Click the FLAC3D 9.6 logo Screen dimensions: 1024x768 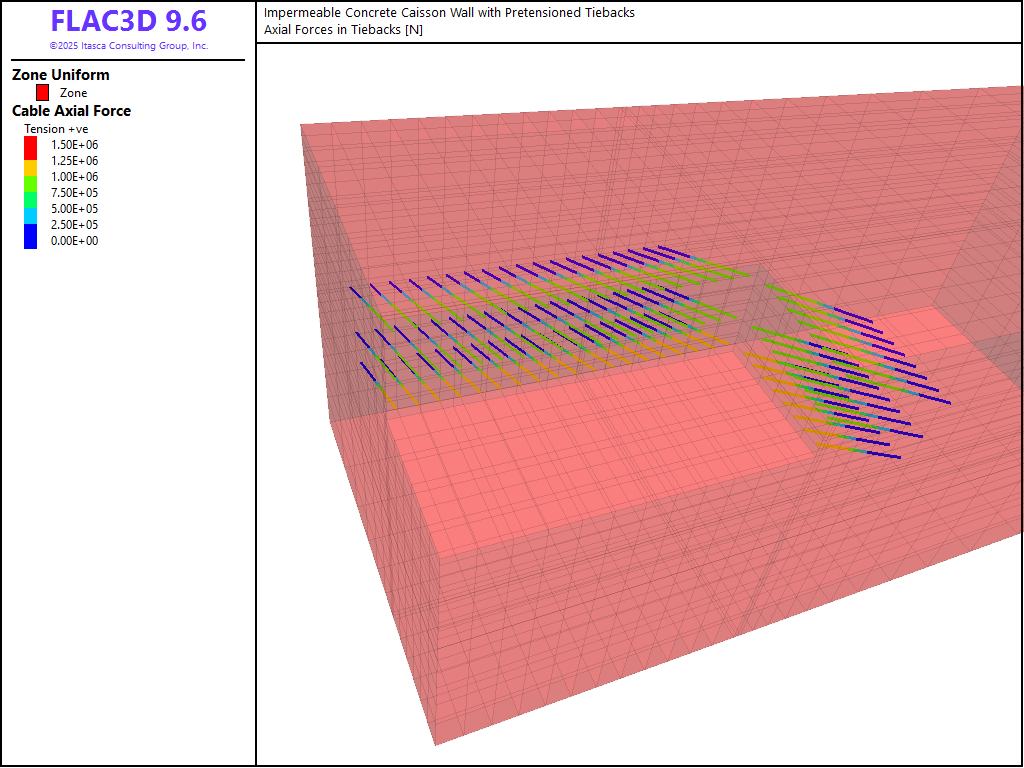tap(128, 22)
